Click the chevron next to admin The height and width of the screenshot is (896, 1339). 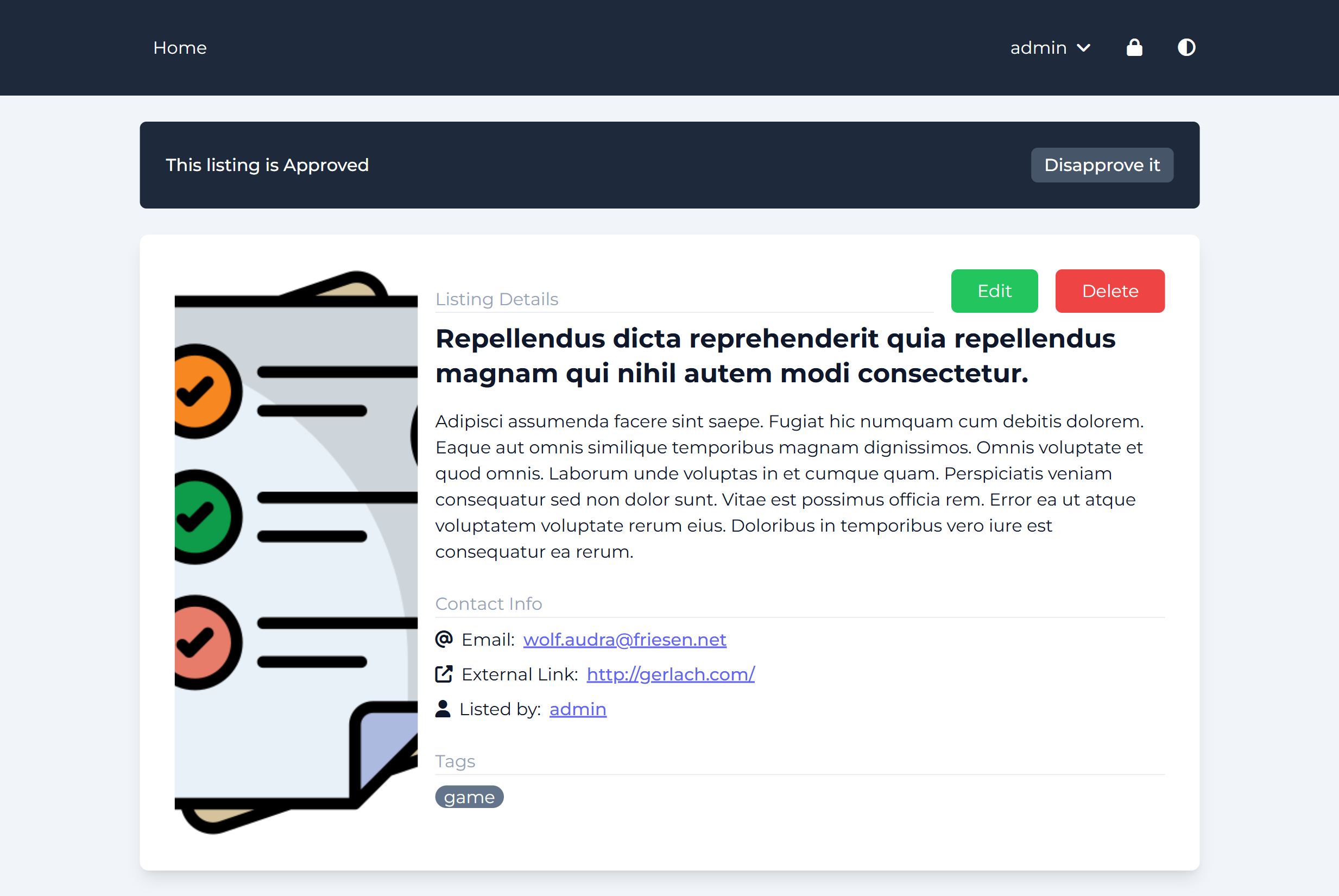(1084, 48)
